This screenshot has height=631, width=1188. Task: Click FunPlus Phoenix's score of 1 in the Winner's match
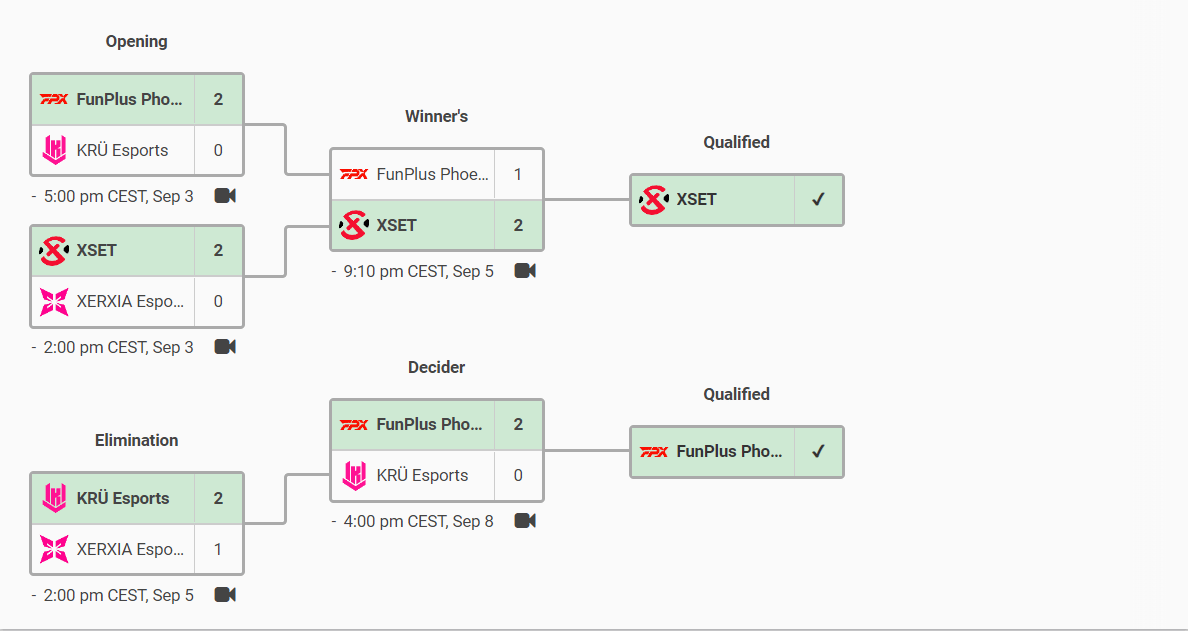click(518, 174)
